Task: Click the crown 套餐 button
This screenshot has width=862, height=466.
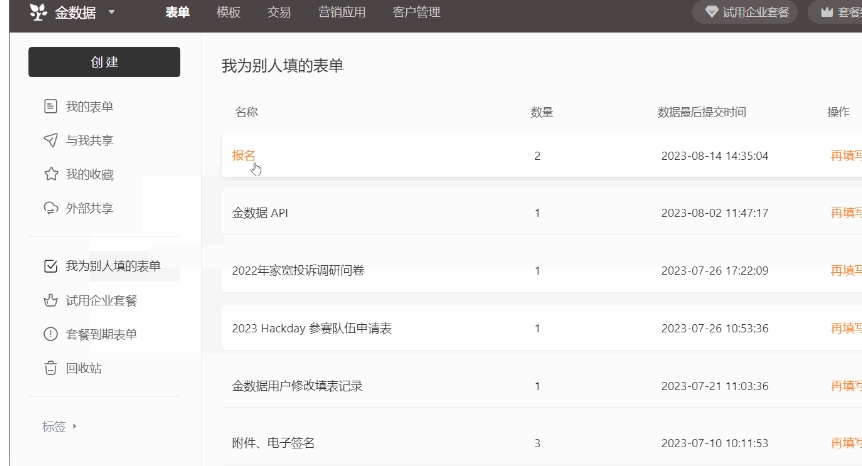Action: point(836,12)
